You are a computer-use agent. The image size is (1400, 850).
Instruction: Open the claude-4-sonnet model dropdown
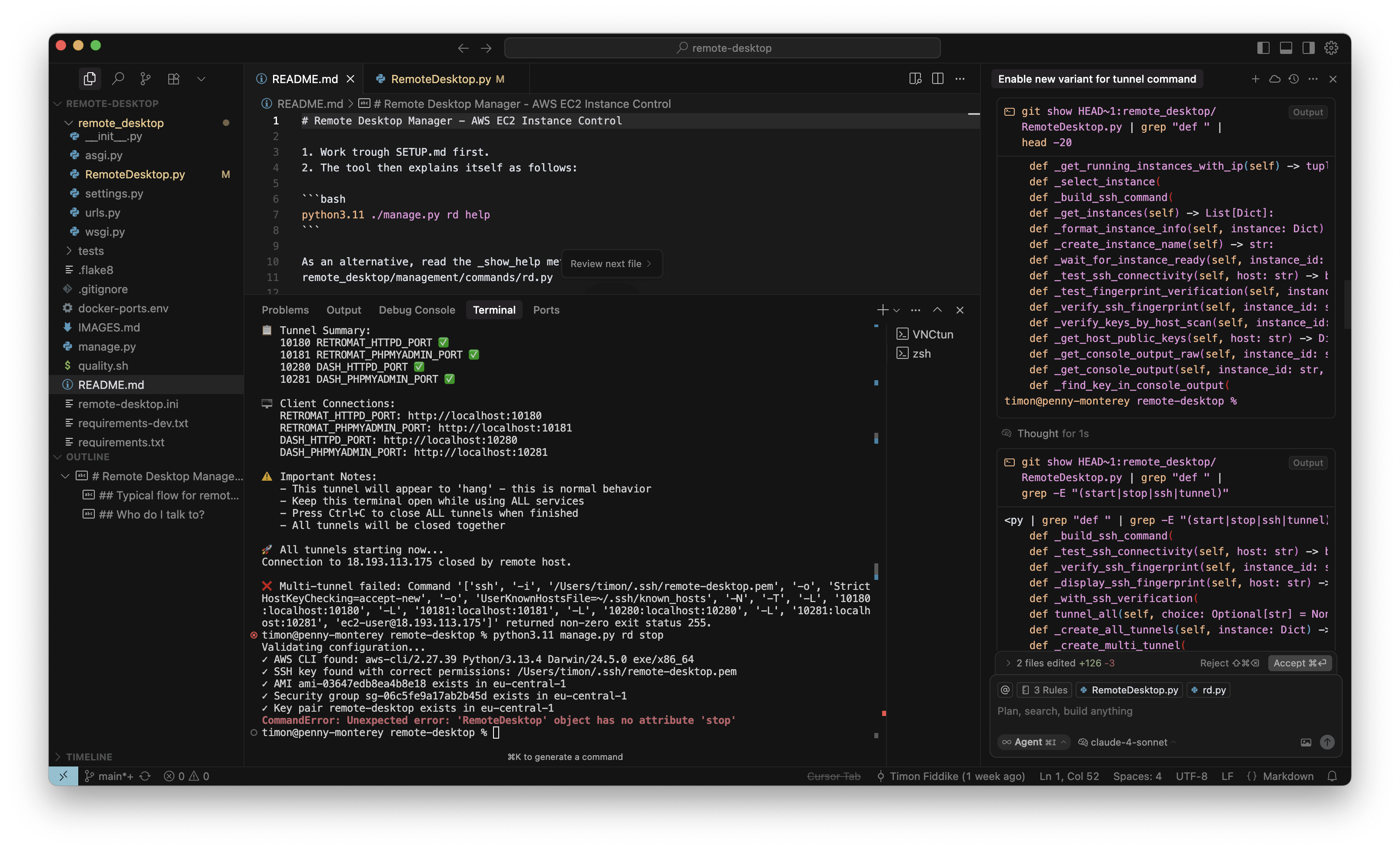click(x=1128, y=742)
